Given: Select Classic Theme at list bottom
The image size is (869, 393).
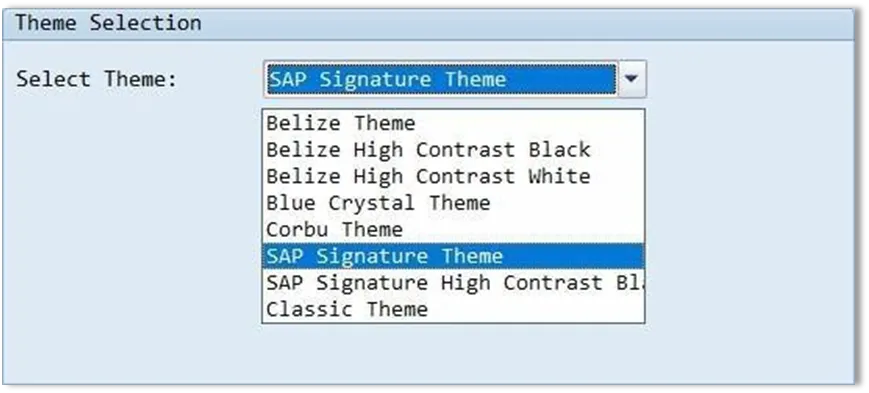Looking at the screenshot, I should pos(453,309).
